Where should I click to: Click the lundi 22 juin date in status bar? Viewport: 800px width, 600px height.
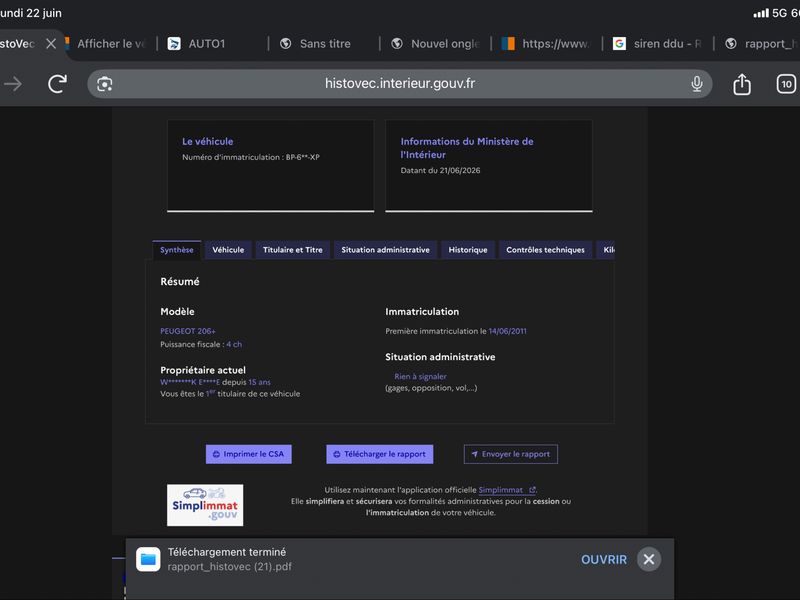[x=31, y=13]
